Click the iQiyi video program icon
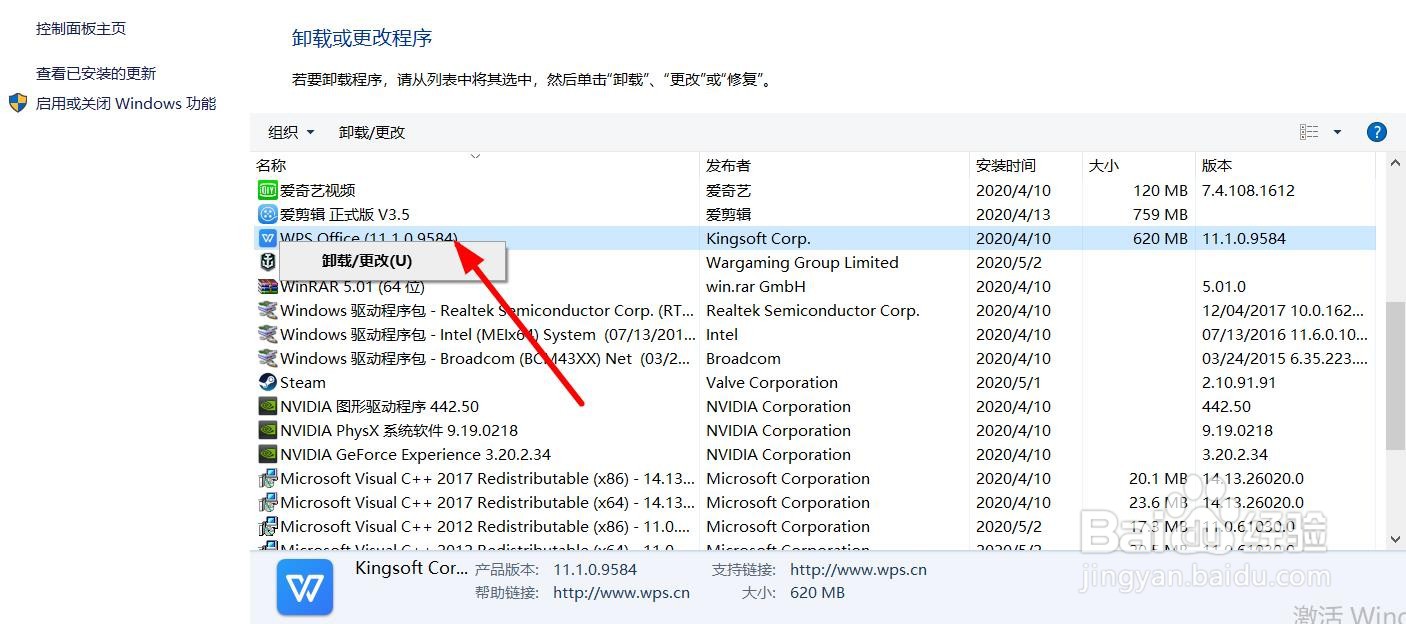This screenshot has width=1406, height=624. 267,190
